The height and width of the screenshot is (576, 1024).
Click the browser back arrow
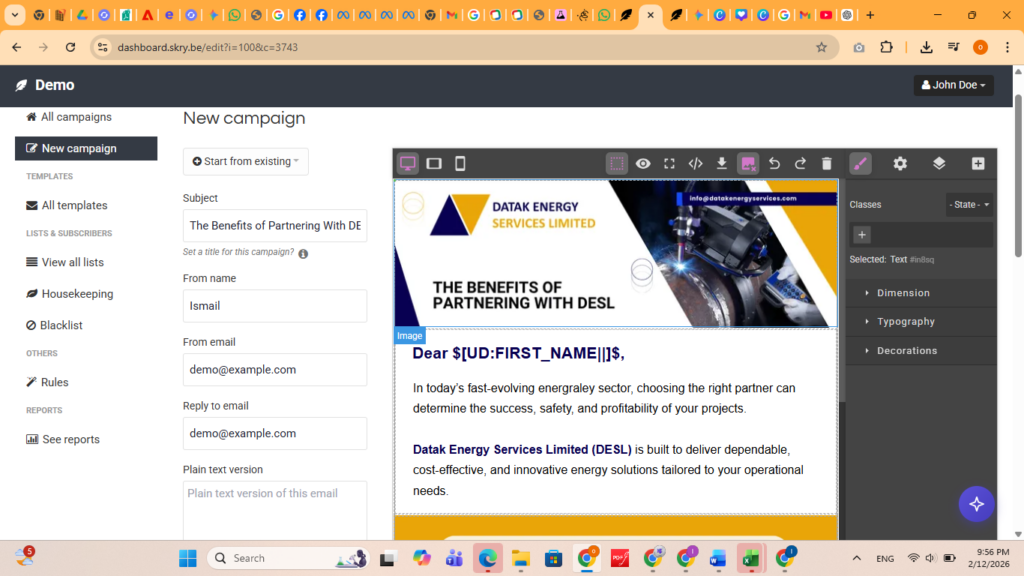pos(16,47)
